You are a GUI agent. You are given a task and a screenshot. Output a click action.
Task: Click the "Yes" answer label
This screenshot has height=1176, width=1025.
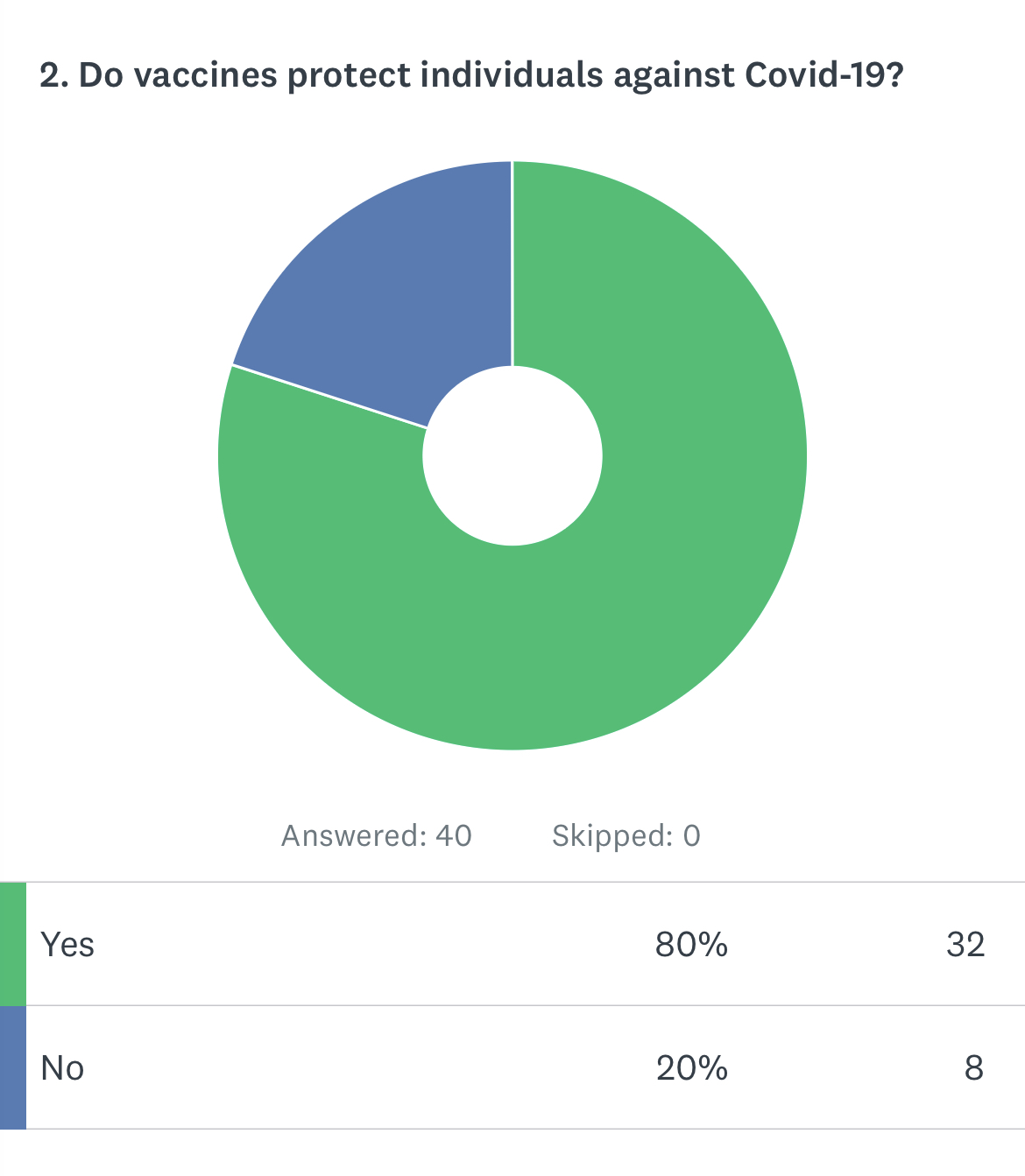pos(67,945)
